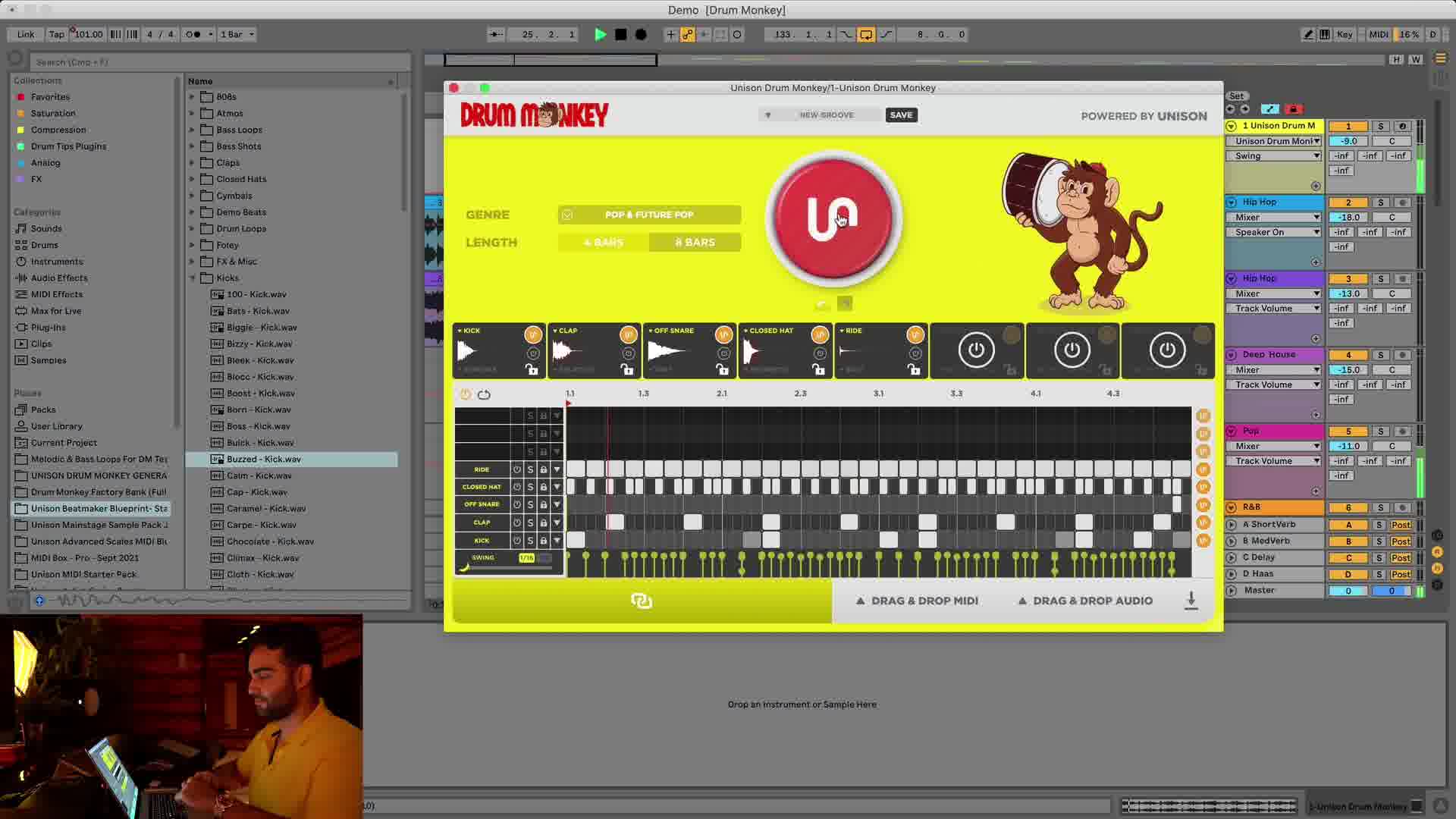This screenshot has width=1456, height=819.
Task: Click the download arrow icon at bottom right
Action: (x=1191, y=601)
